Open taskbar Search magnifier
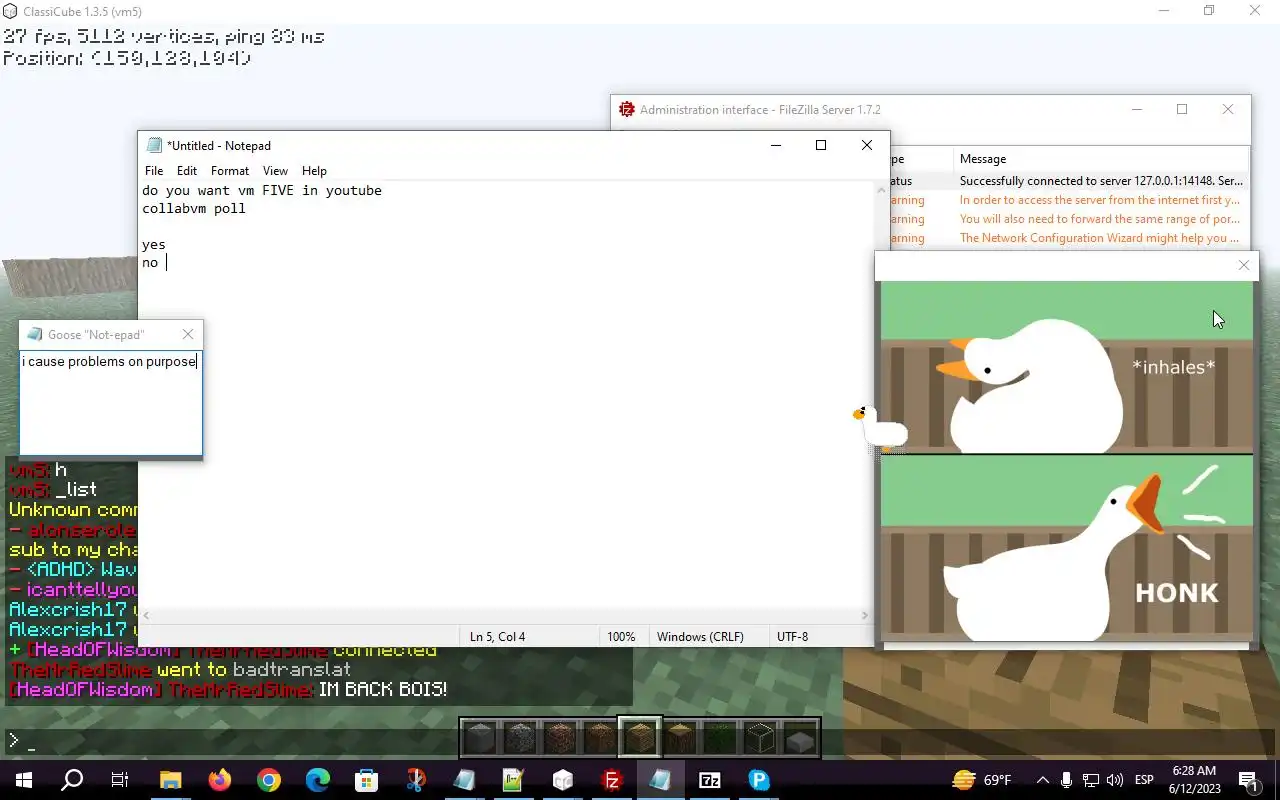 (72, 780)
